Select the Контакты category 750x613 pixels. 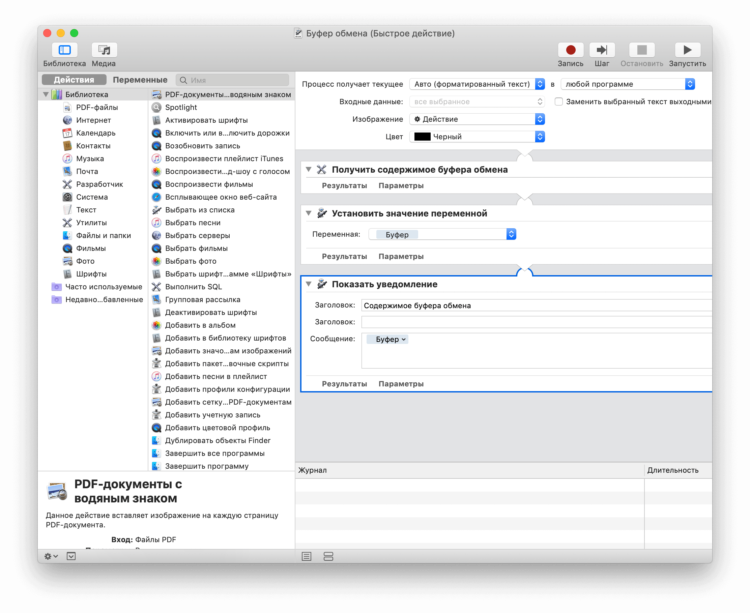click(x=93, y=146)
